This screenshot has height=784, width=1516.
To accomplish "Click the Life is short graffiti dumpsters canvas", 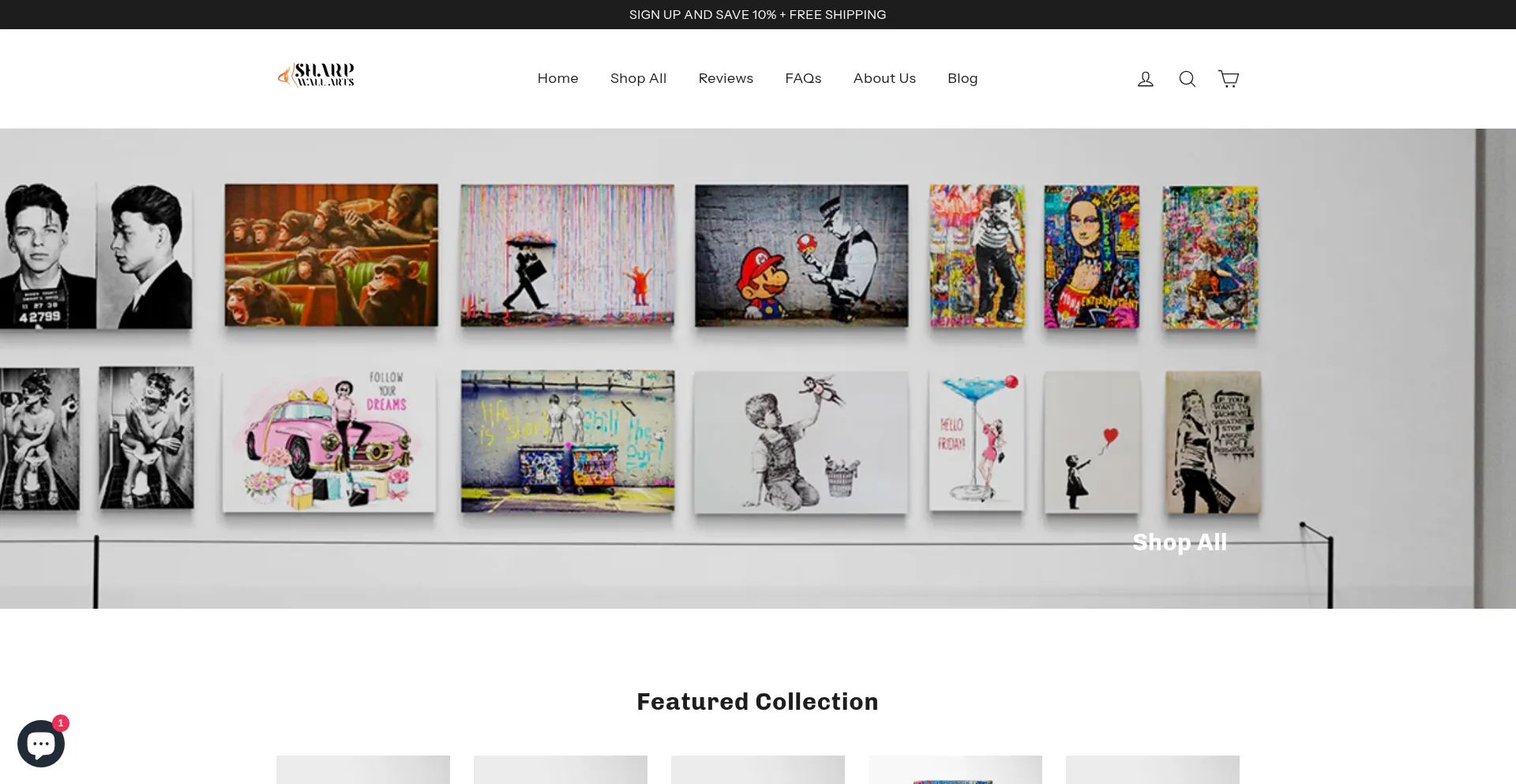I will [x=568, y=441].
